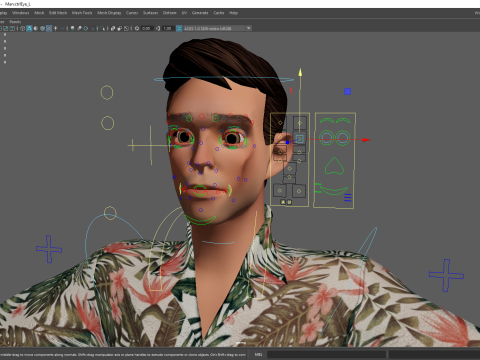Screen dimensions: 480x360
Task: Toggle the Depth of Field icon
Action: click(x=92, y=28)
